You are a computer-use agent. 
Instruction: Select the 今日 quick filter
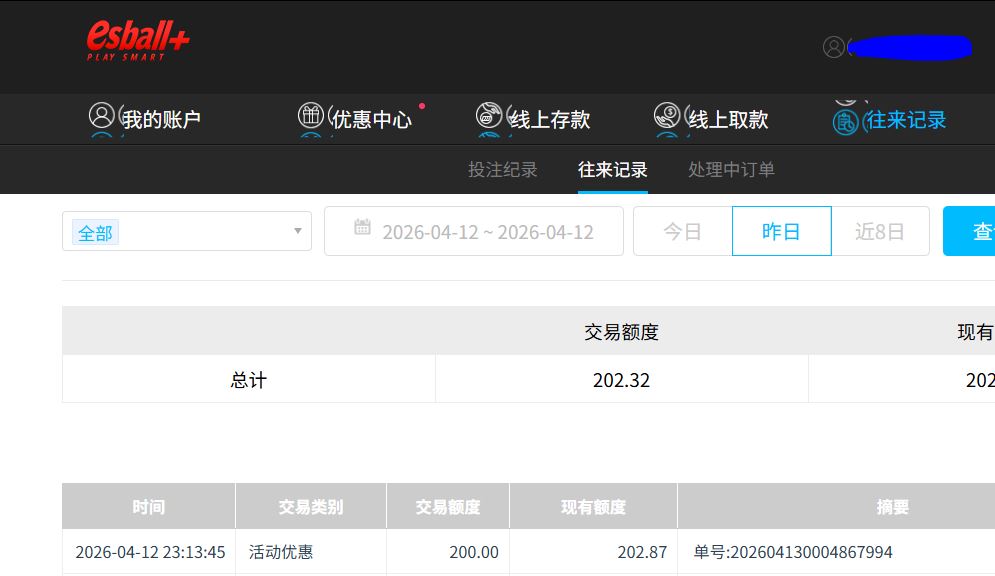682,231
